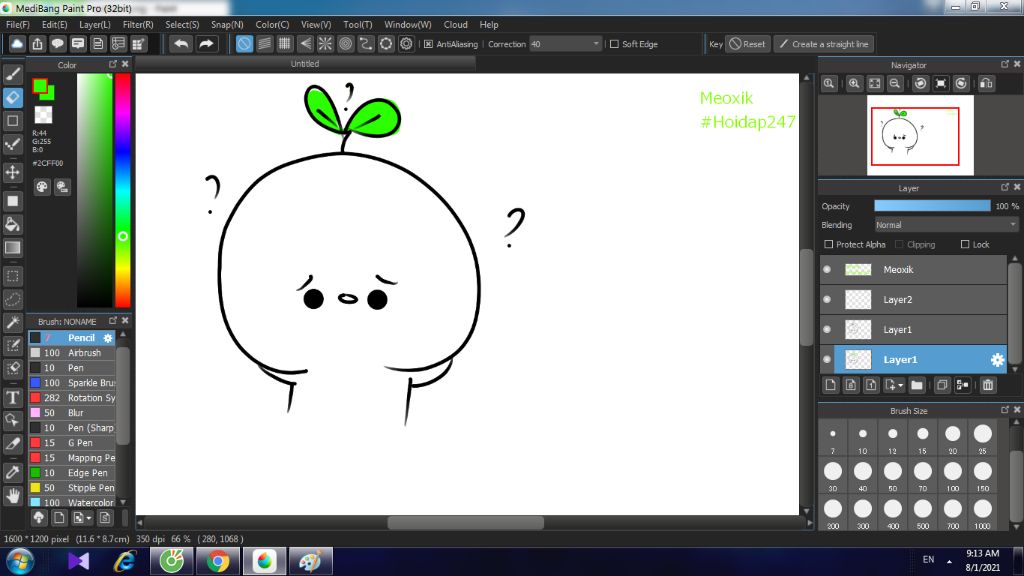Expand the add-layer dropdown arrow
1024x576 pixels.
901,385
